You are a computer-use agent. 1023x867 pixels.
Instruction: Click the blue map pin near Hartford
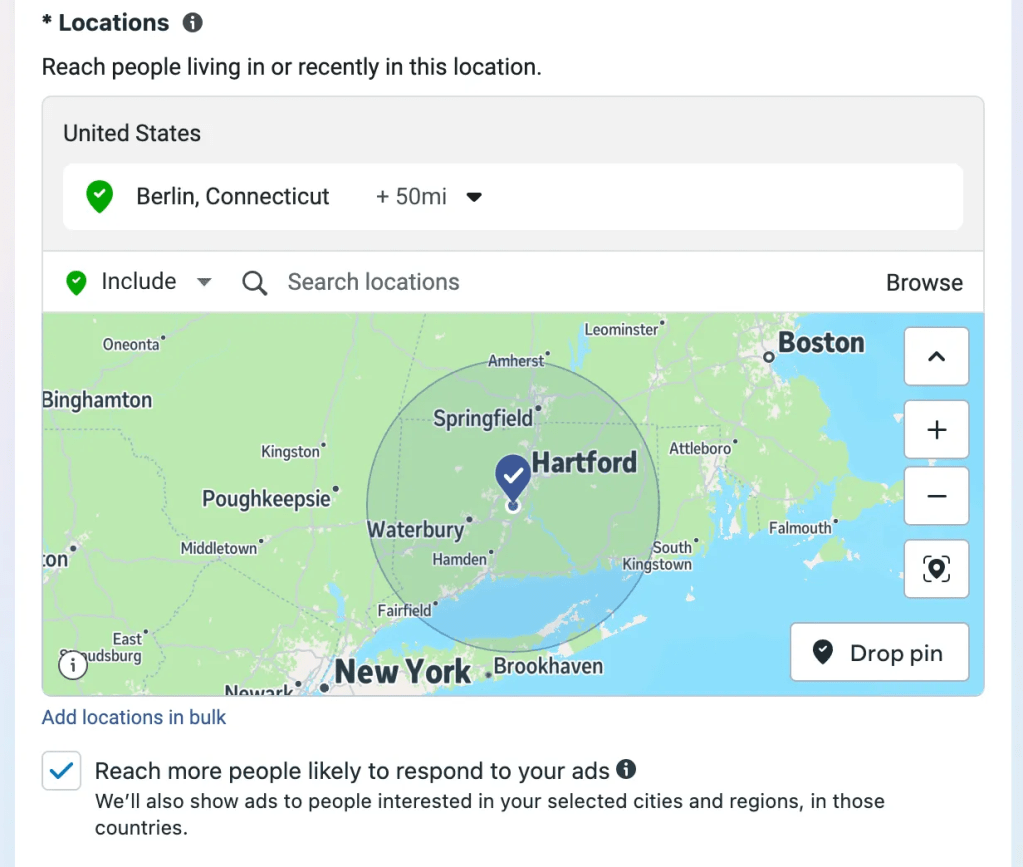[x=513, y=476]
